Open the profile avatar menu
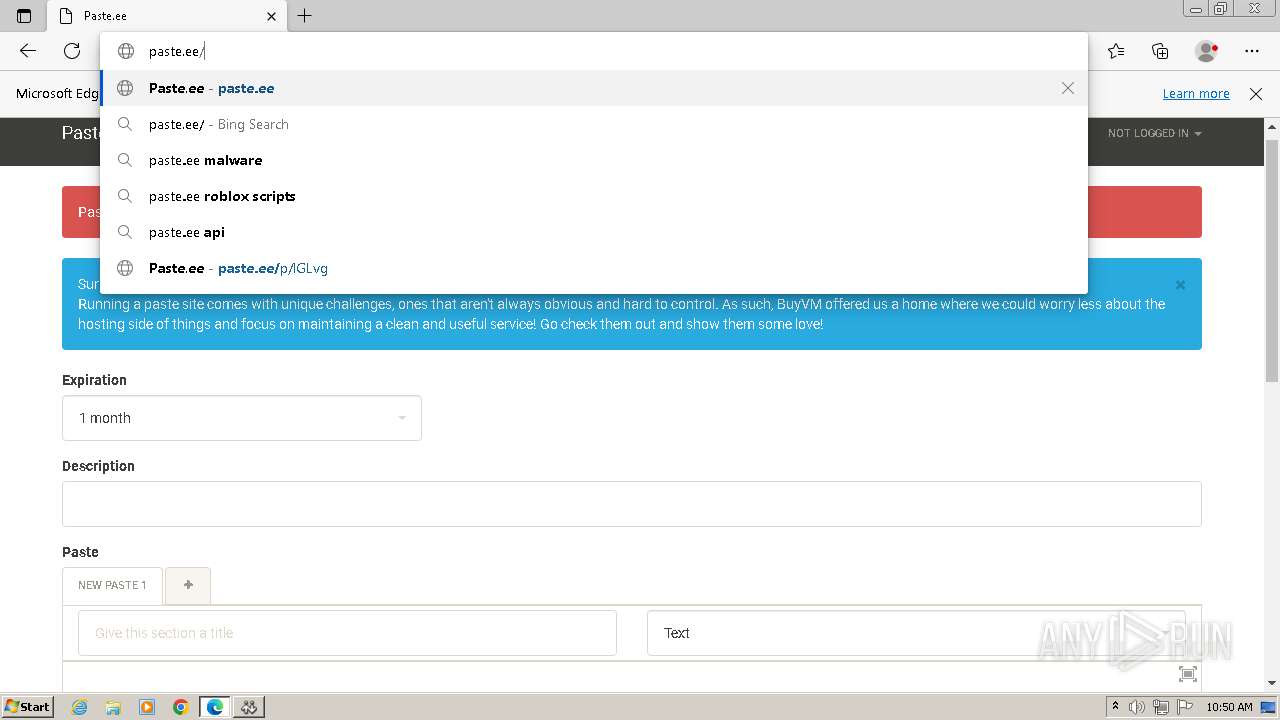 click(x=1207, y=51)
